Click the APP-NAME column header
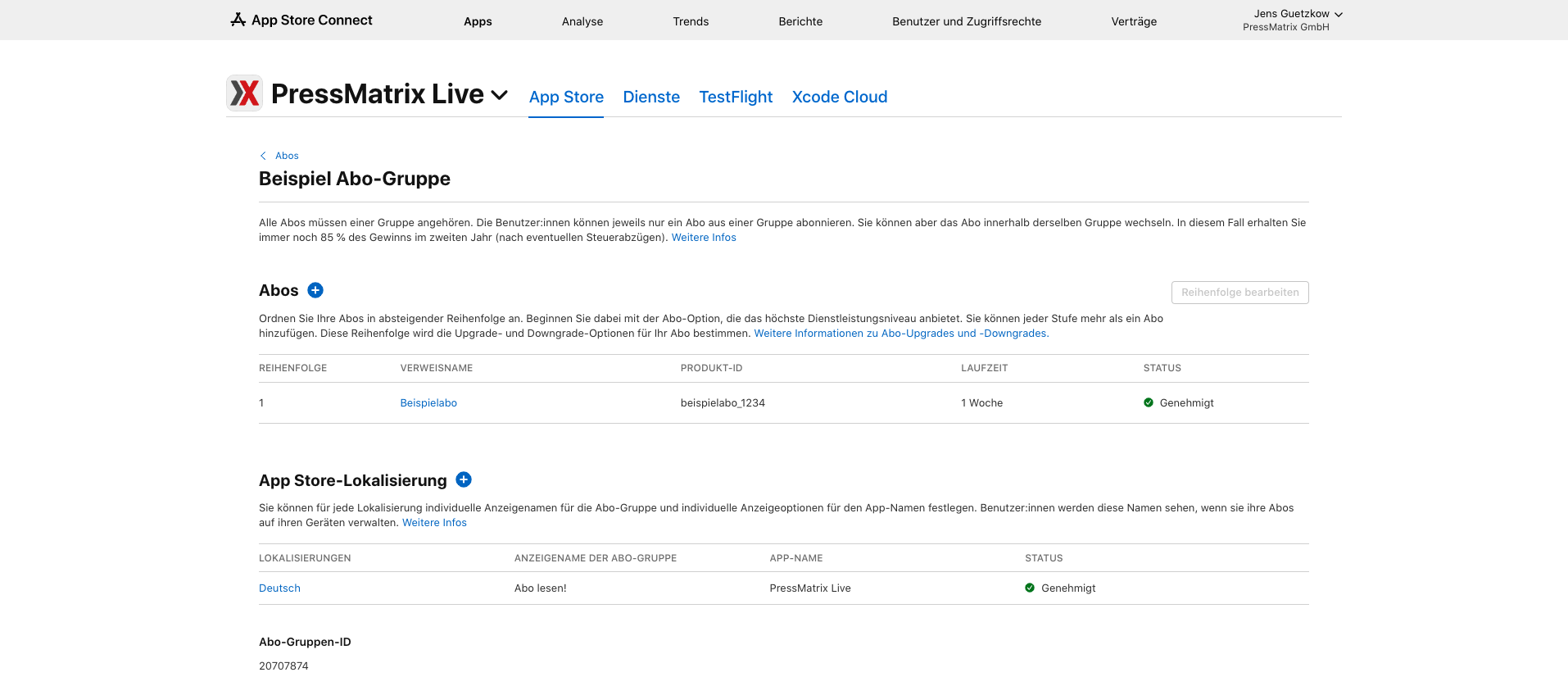Screen dimensions: 1568x695 point(796,558)
